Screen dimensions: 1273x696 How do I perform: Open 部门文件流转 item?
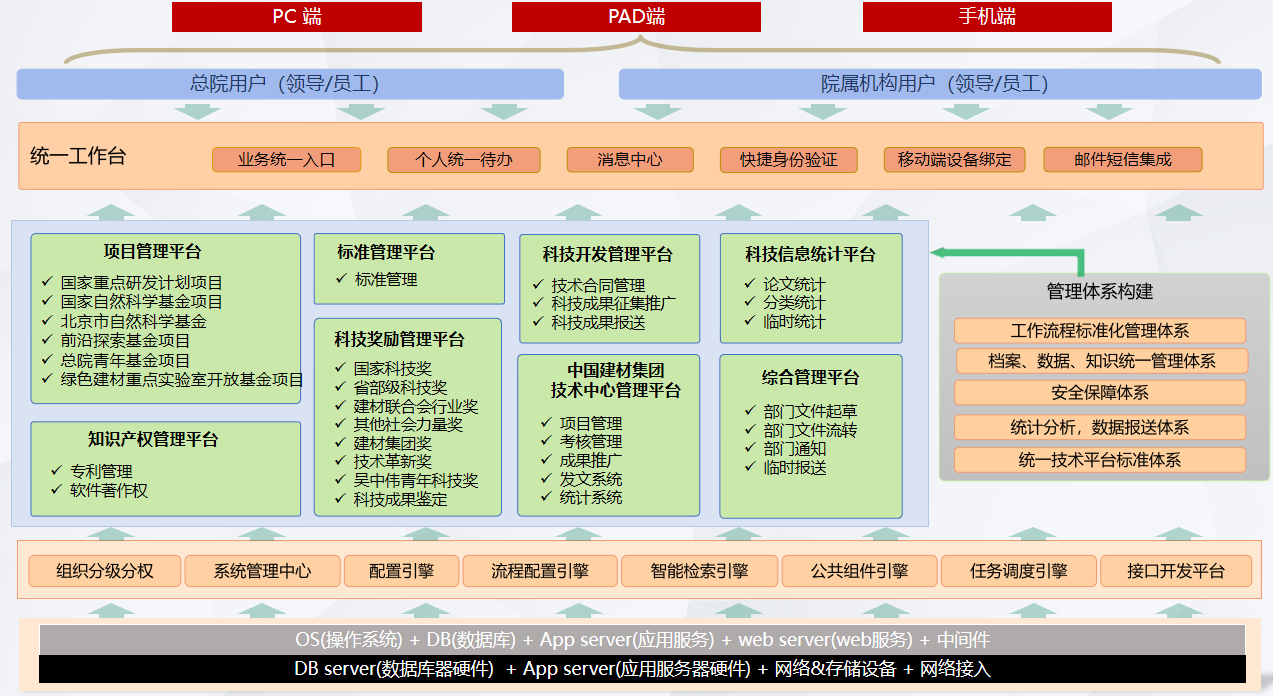click(810, 430)
